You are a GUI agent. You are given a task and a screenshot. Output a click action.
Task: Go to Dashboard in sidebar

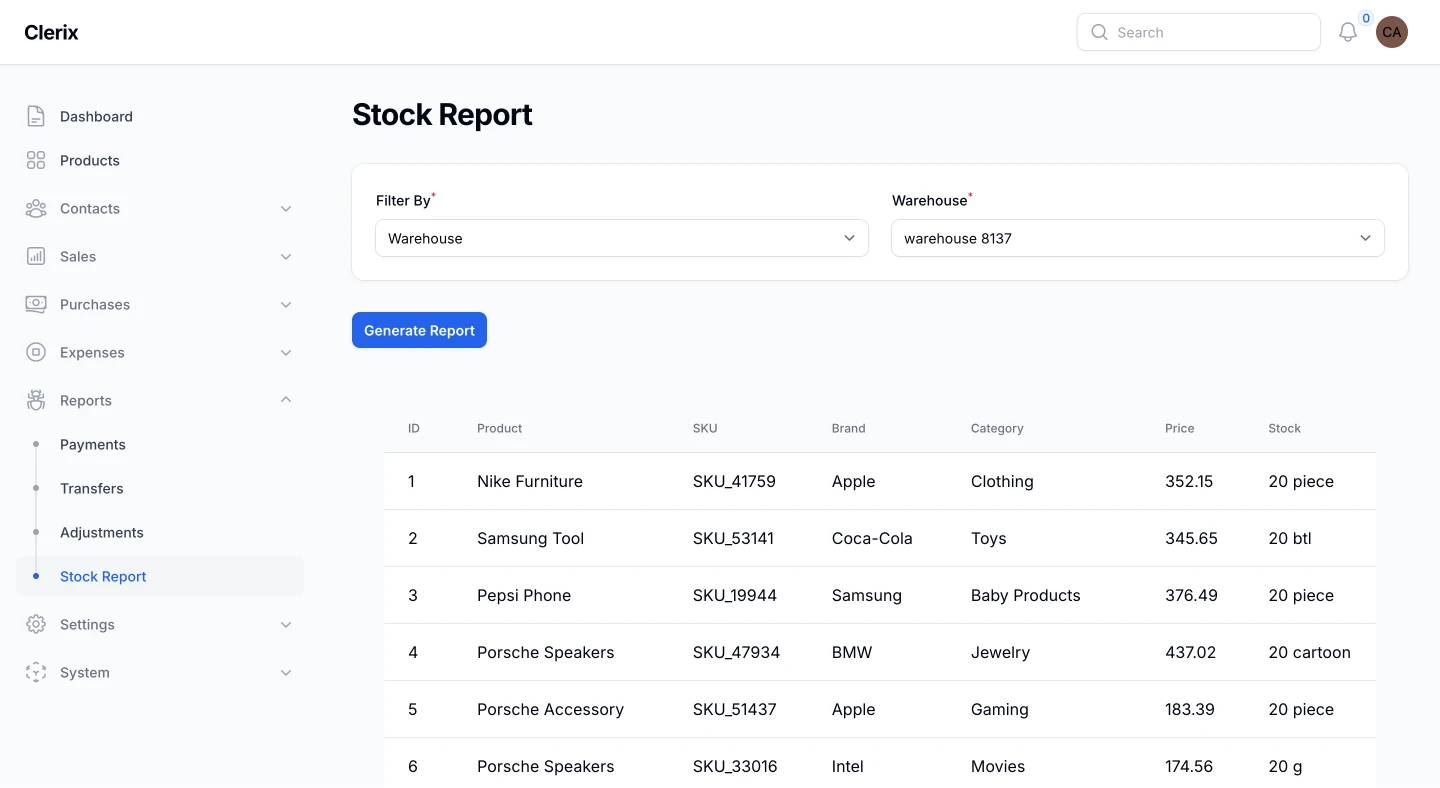tap(160, 116)
